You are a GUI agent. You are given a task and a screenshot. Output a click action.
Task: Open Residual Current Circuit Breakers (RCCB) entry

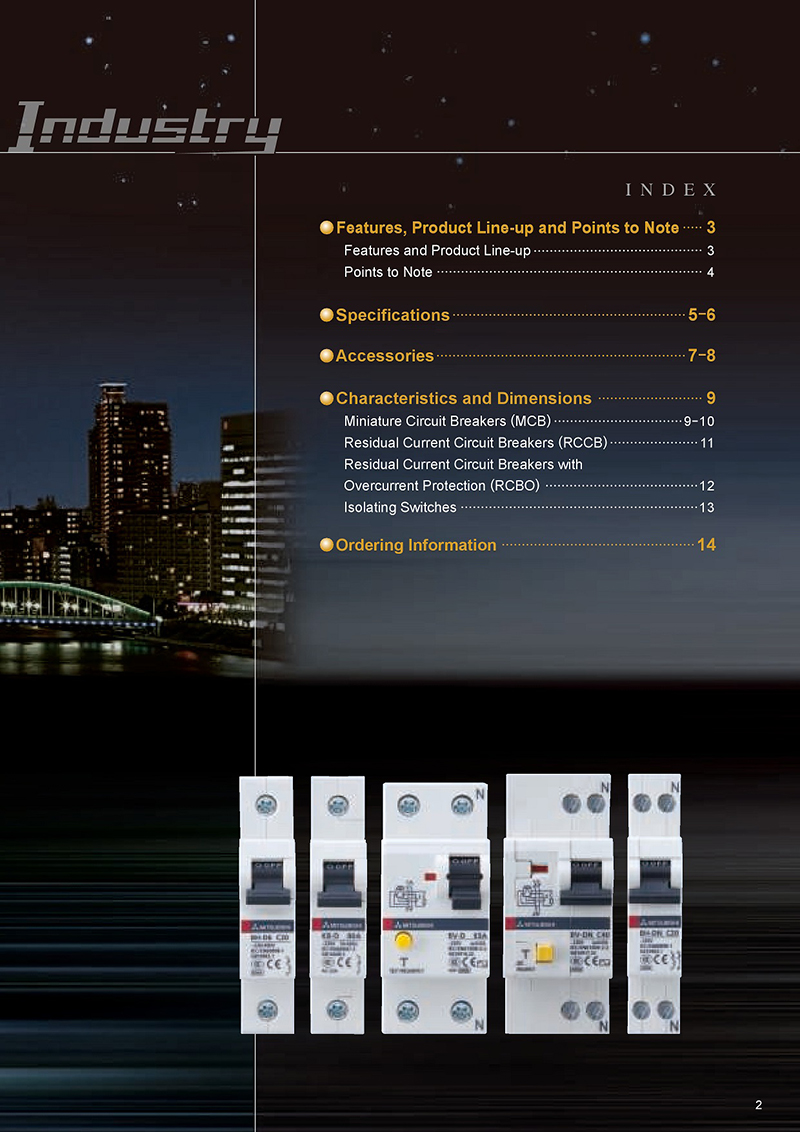pyautogui.click(x=475, y=442)
